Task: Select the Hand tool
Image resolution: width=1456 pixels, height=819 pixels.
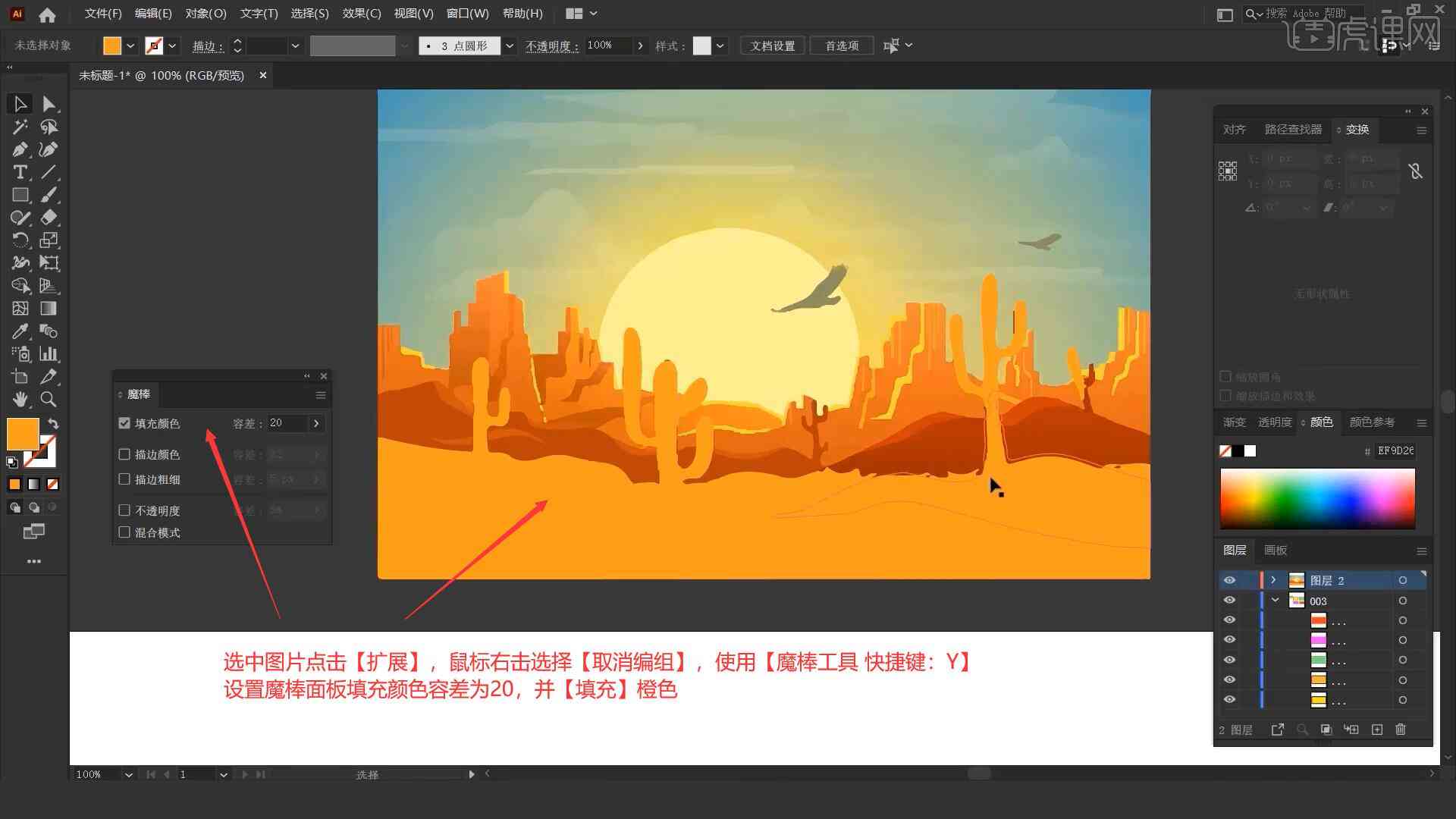Action: pyautogui.click(x=18, y=400)
